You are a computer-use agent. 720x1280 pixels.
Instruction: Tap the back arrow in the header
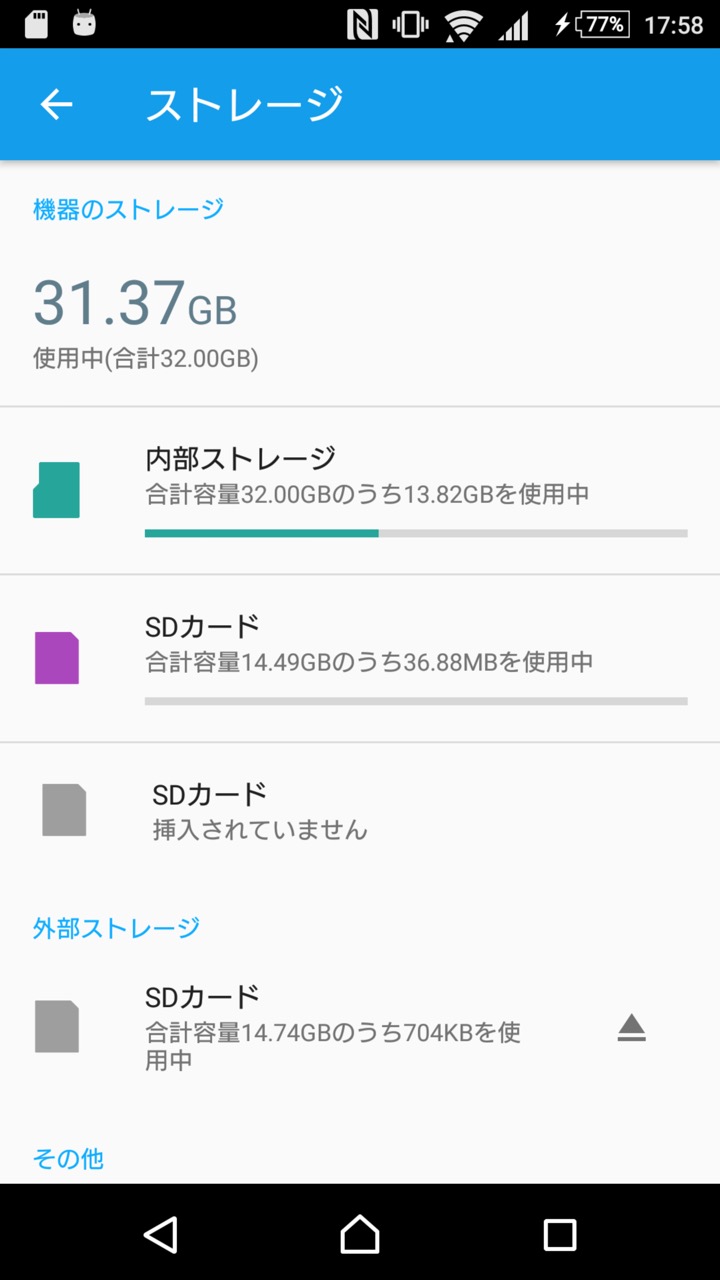coord(56,104)
